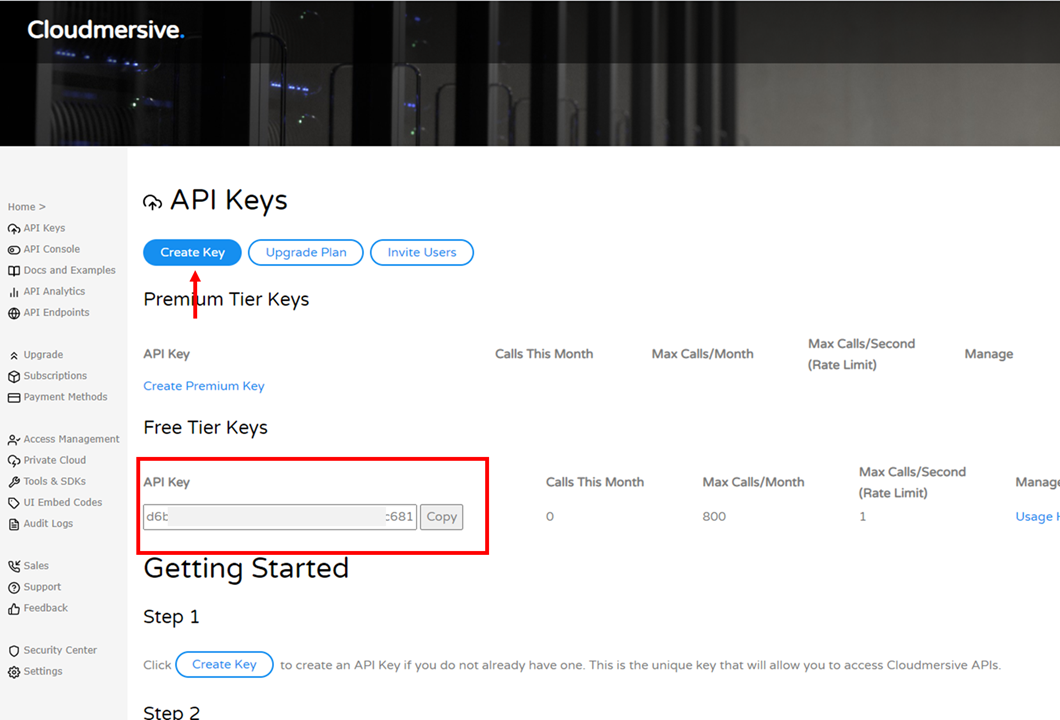The image size is (1060, 720).
Task: Click the Subscriptions box icon
Action: (14, 376)
